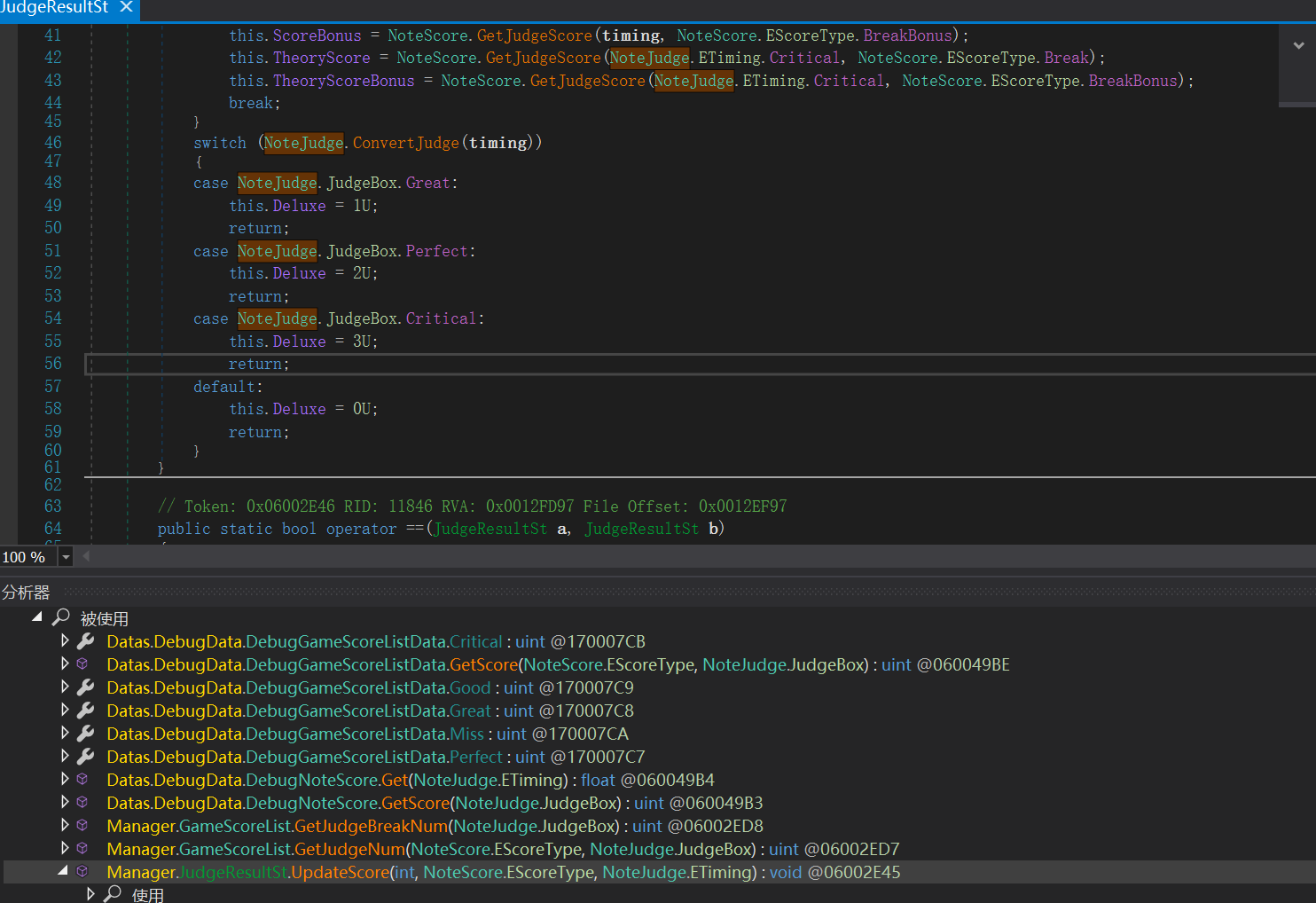This screenshot has width=1316, height=903.
Task: Click the wrench icon of the Miss property
Action: (x=85, y=733)
